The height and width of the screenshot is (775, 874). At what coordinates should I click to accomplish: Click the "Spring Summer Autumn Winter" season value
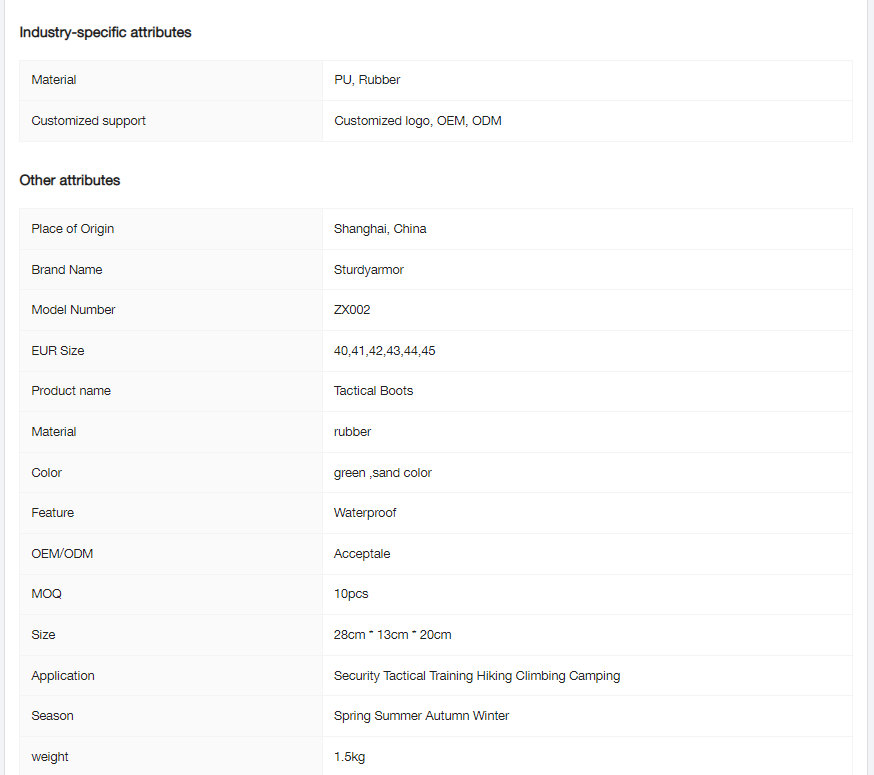coord(421,716)
